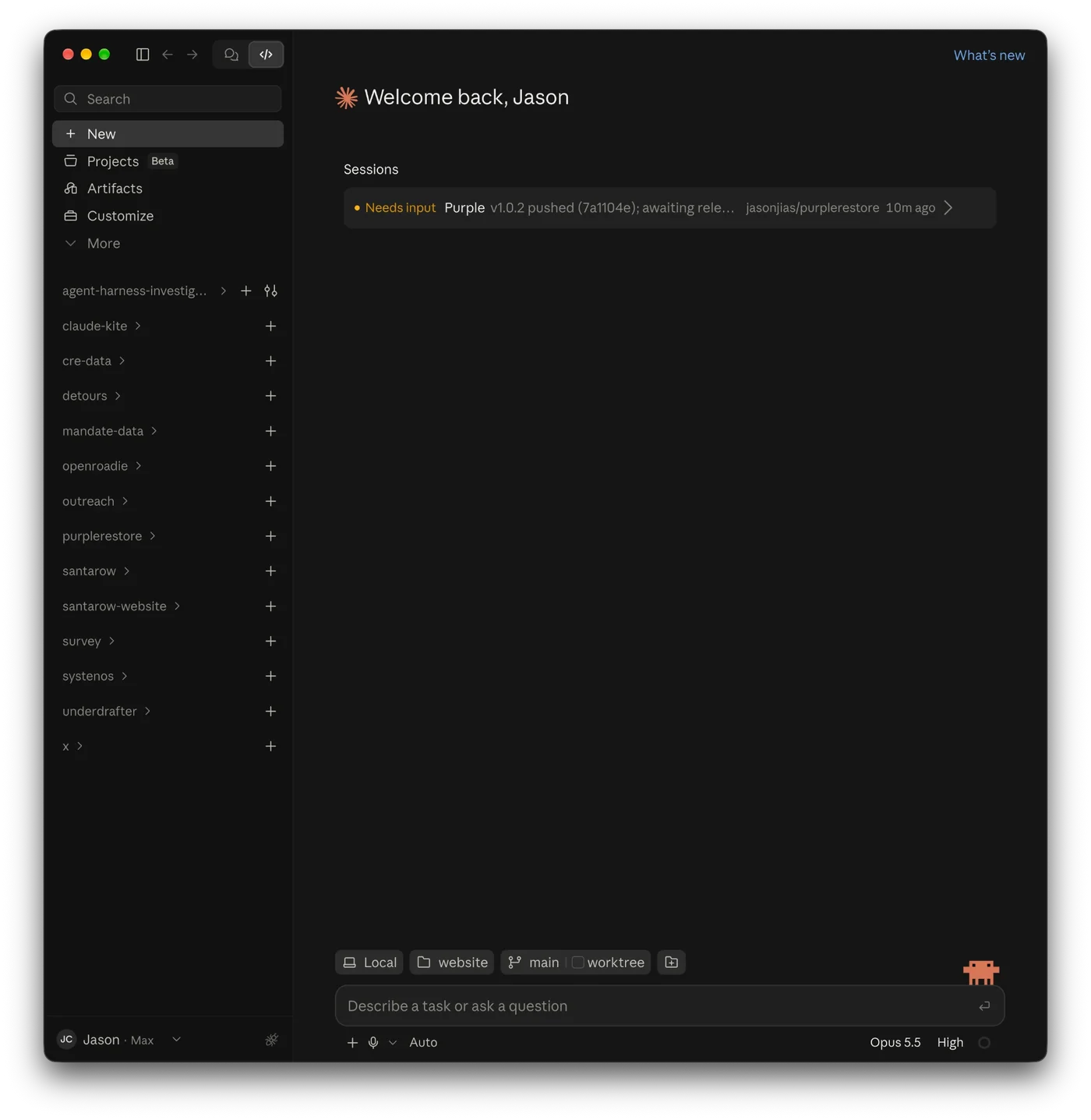The width and height of the screenshot is (1091, 1120).
Task: Switch to chat mode with the speech-bubble toggle
Action: 231,55
